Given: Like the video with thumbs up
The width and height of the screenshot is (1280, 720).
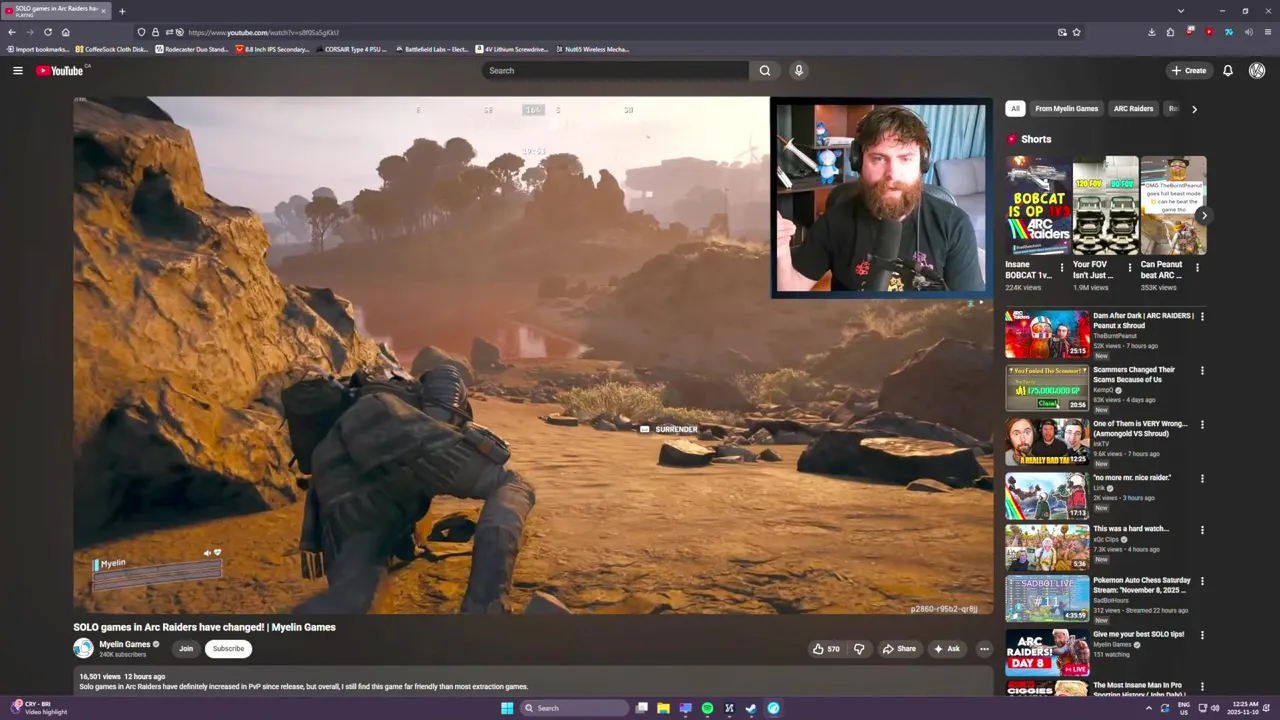Looking at the screenshot, I should 826,649.
